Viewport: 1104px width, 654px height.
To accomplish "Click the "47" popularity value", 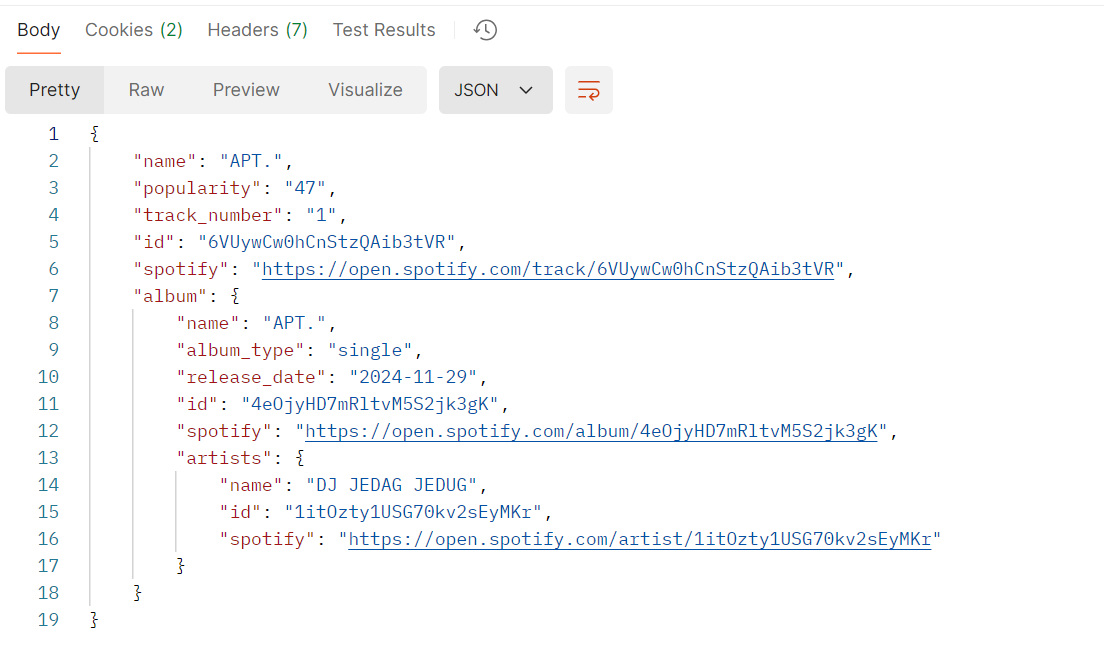I will point(306,188).
